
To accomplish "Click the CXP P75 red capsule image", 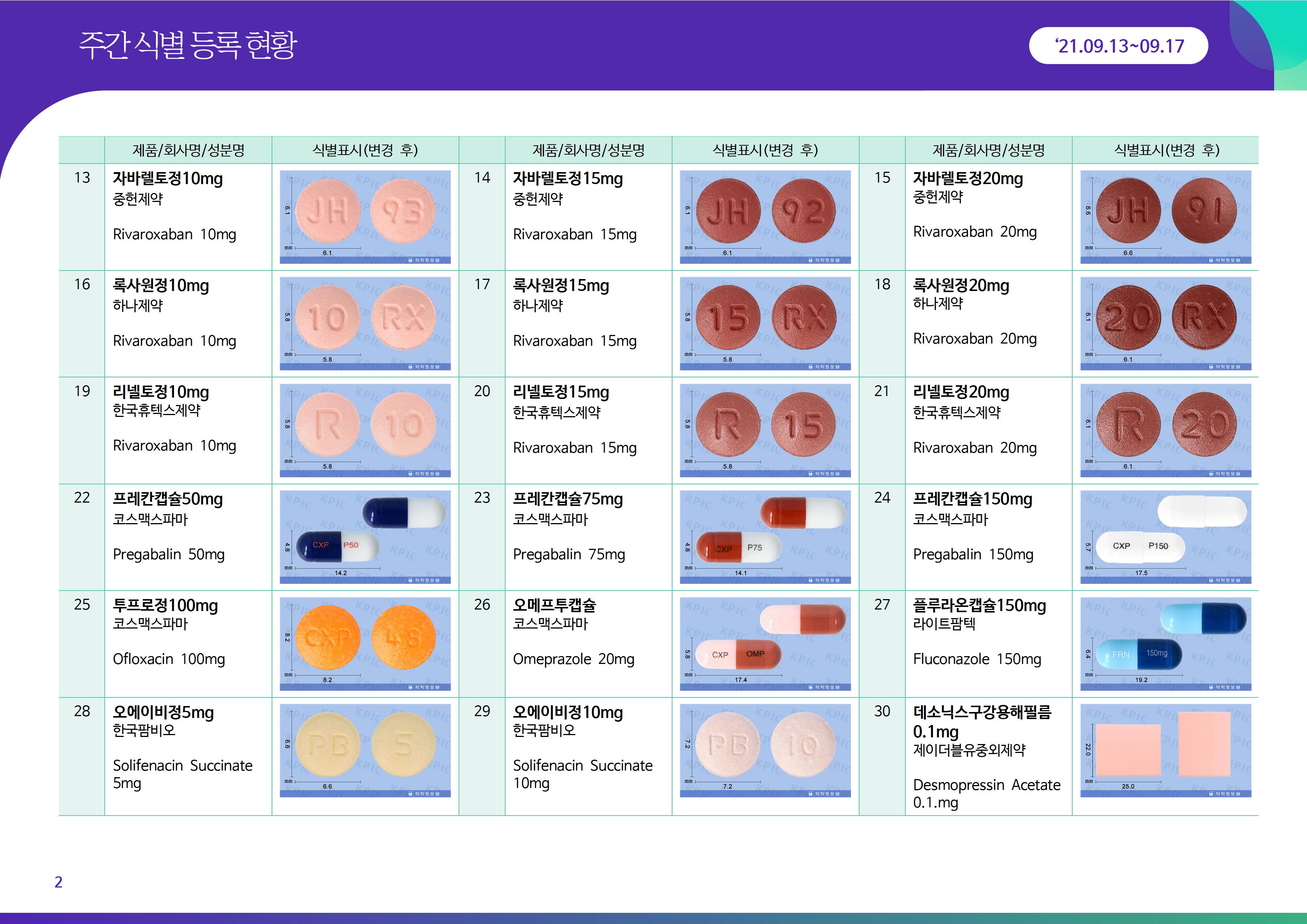I will coord(765,537).
